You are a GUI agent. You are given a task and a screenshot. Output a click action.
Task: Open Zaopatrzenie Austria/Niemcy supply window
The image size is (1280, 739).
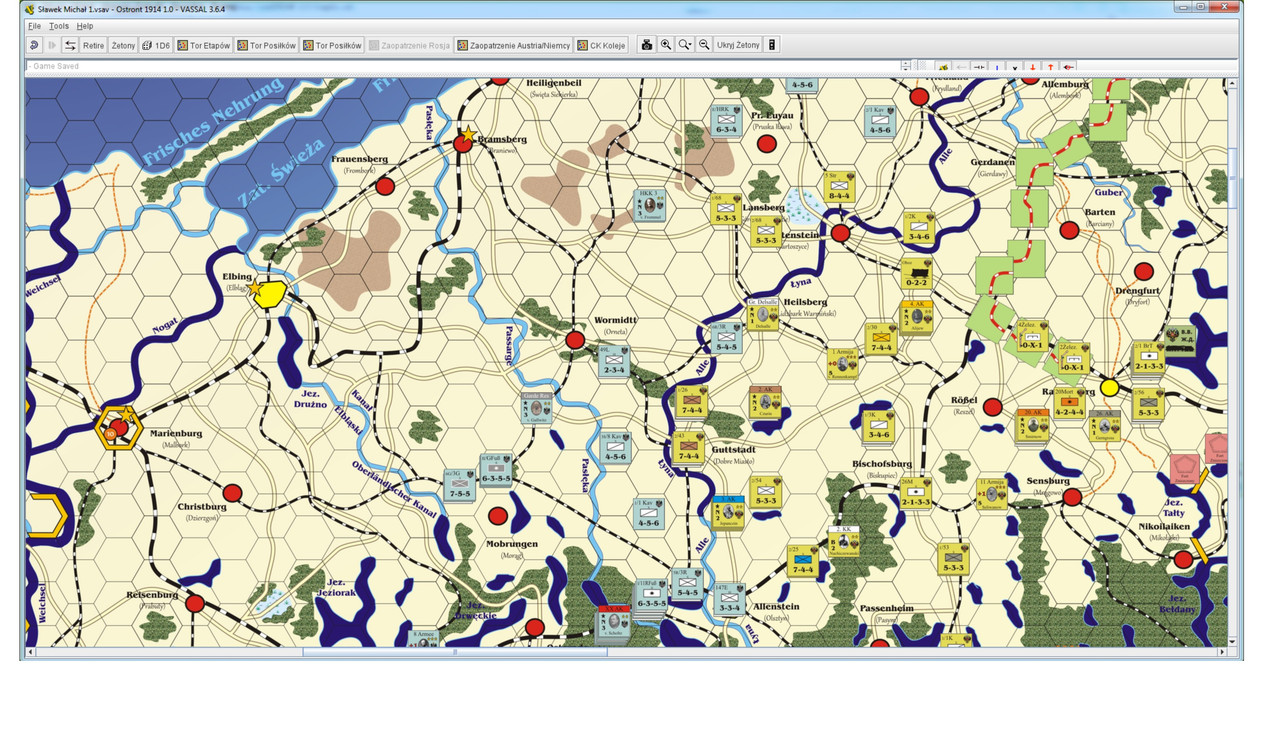point(513,45)
